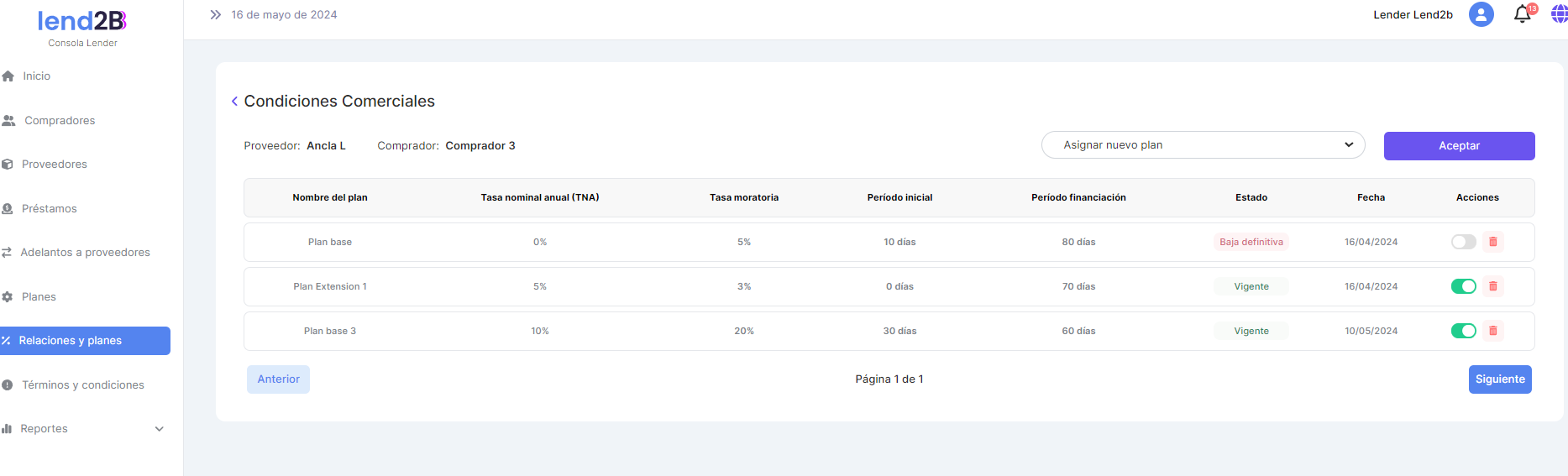This screenshot has height=476, width=1568.
Task: Delete the Plan base row via trash icon
Action: point(1492,242)
